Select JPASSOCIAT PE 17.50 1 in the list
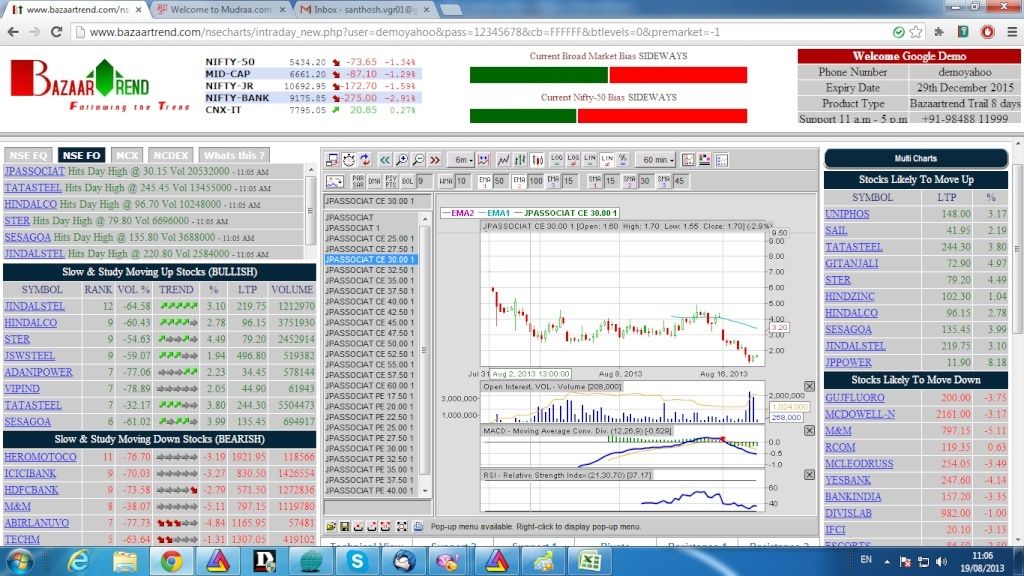The height and width of the screenshot is (576, 1024). [370, 396]
